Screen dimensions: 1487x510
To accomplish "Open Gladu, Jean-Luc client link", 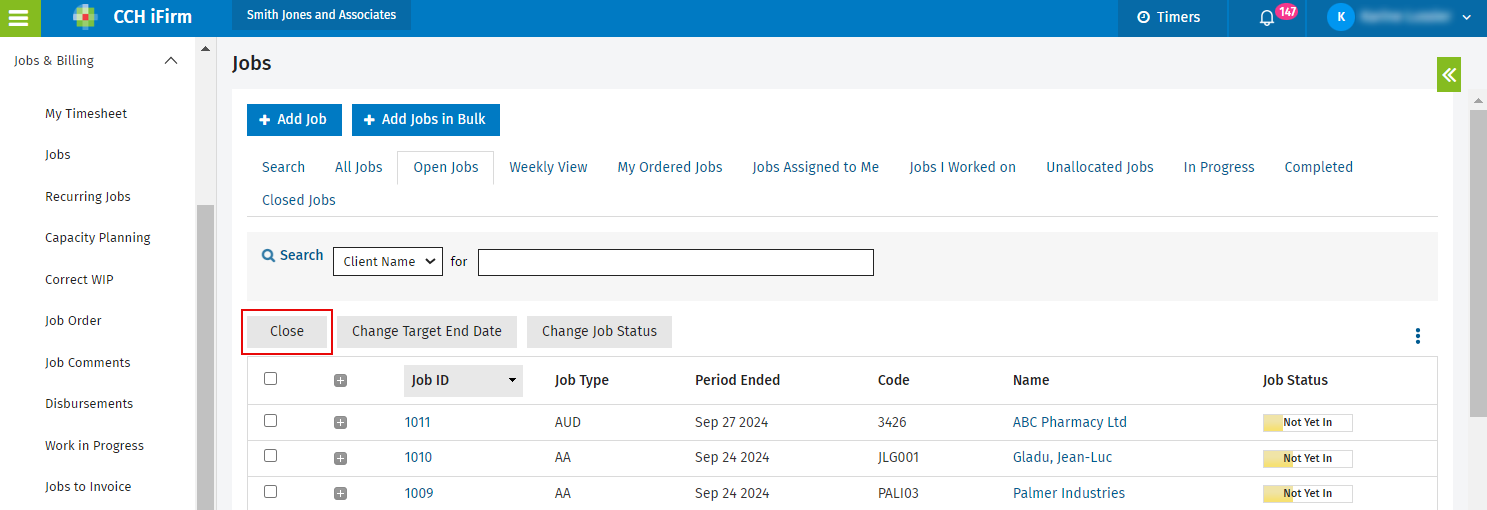I will (1063, 457).
